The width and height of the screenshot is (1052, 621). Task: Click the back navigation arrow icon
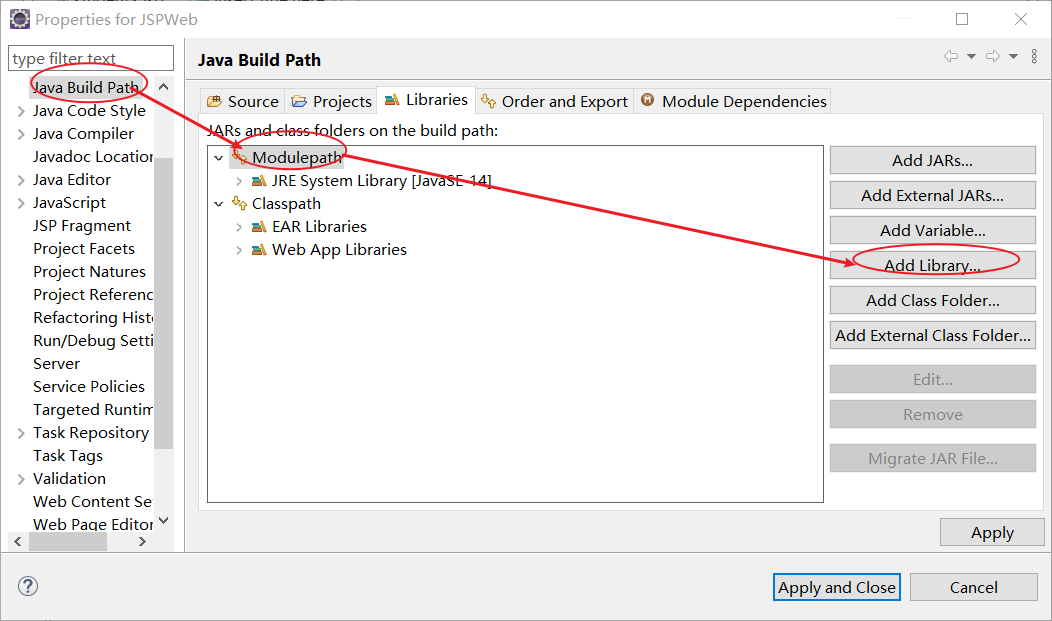tap(951, 57)
